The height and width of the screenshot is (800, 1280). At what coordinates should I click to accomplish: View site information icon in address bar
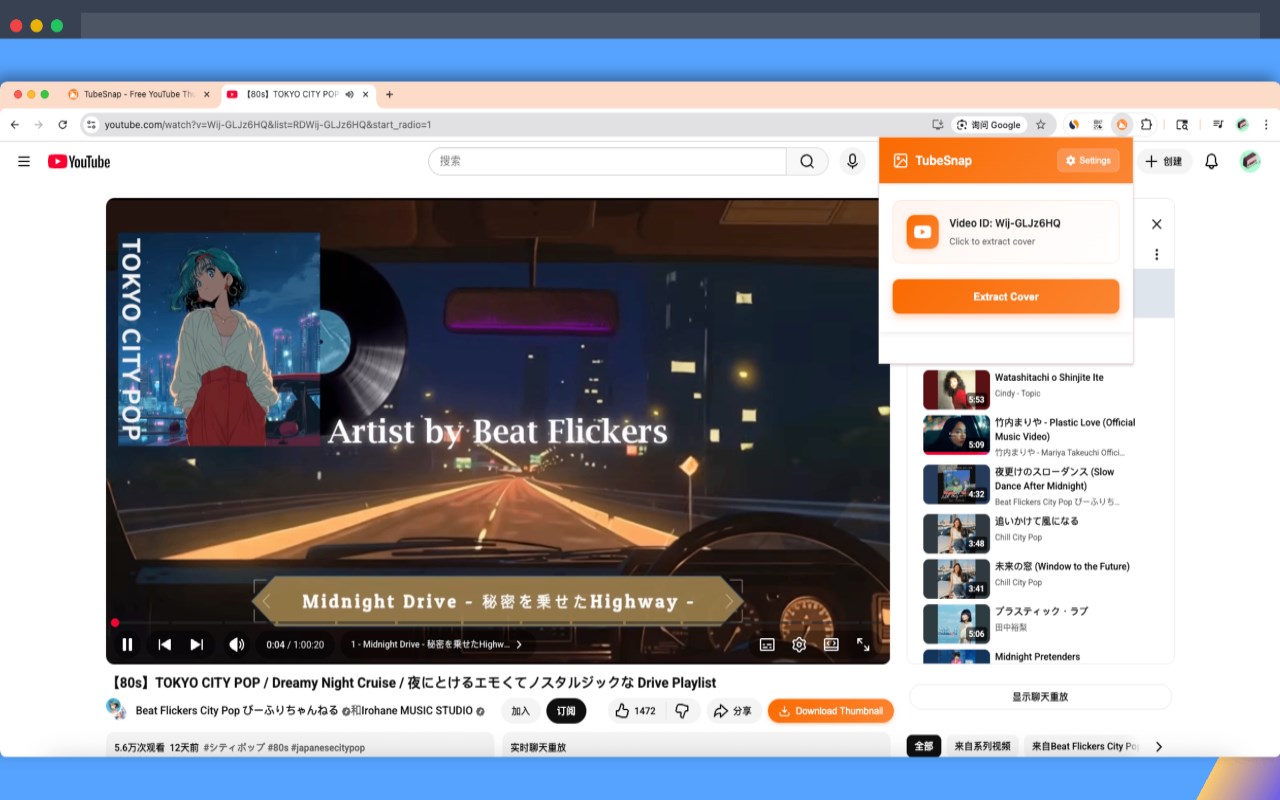pyautogui.click(x=91, y=125)
